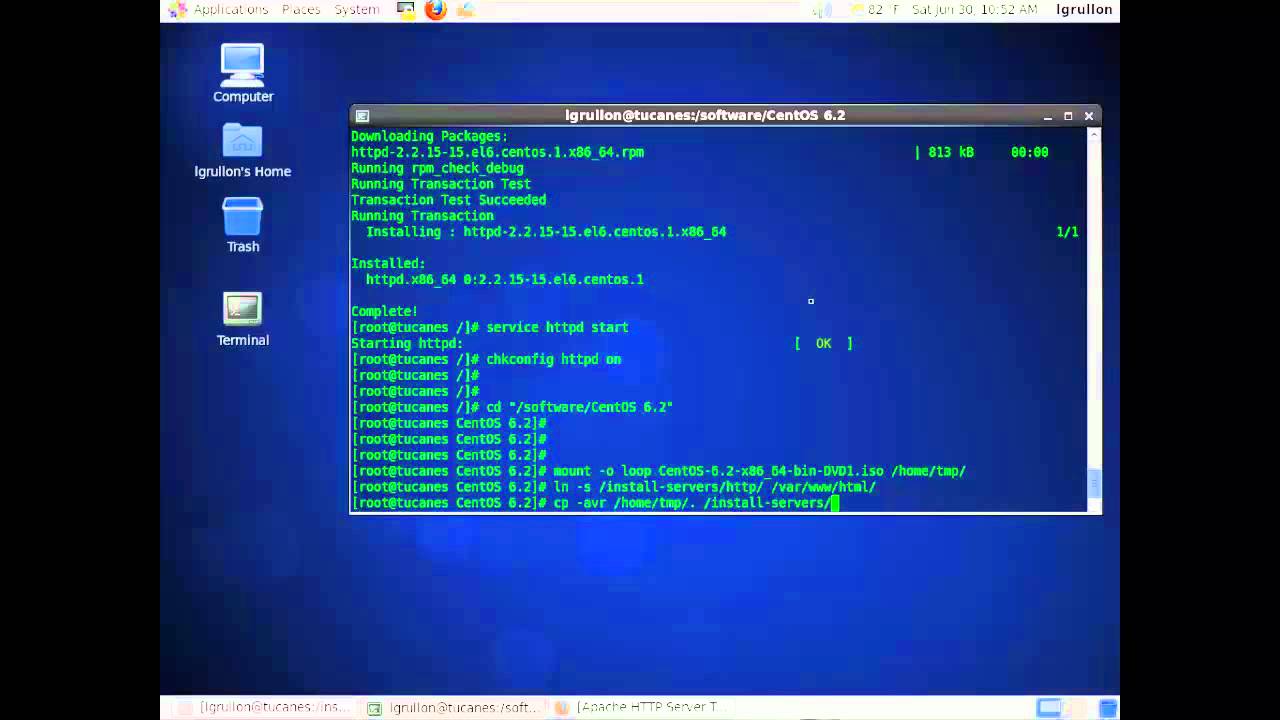
Task: Click the volume icon in top panel
Action: [x=823, y=10]
